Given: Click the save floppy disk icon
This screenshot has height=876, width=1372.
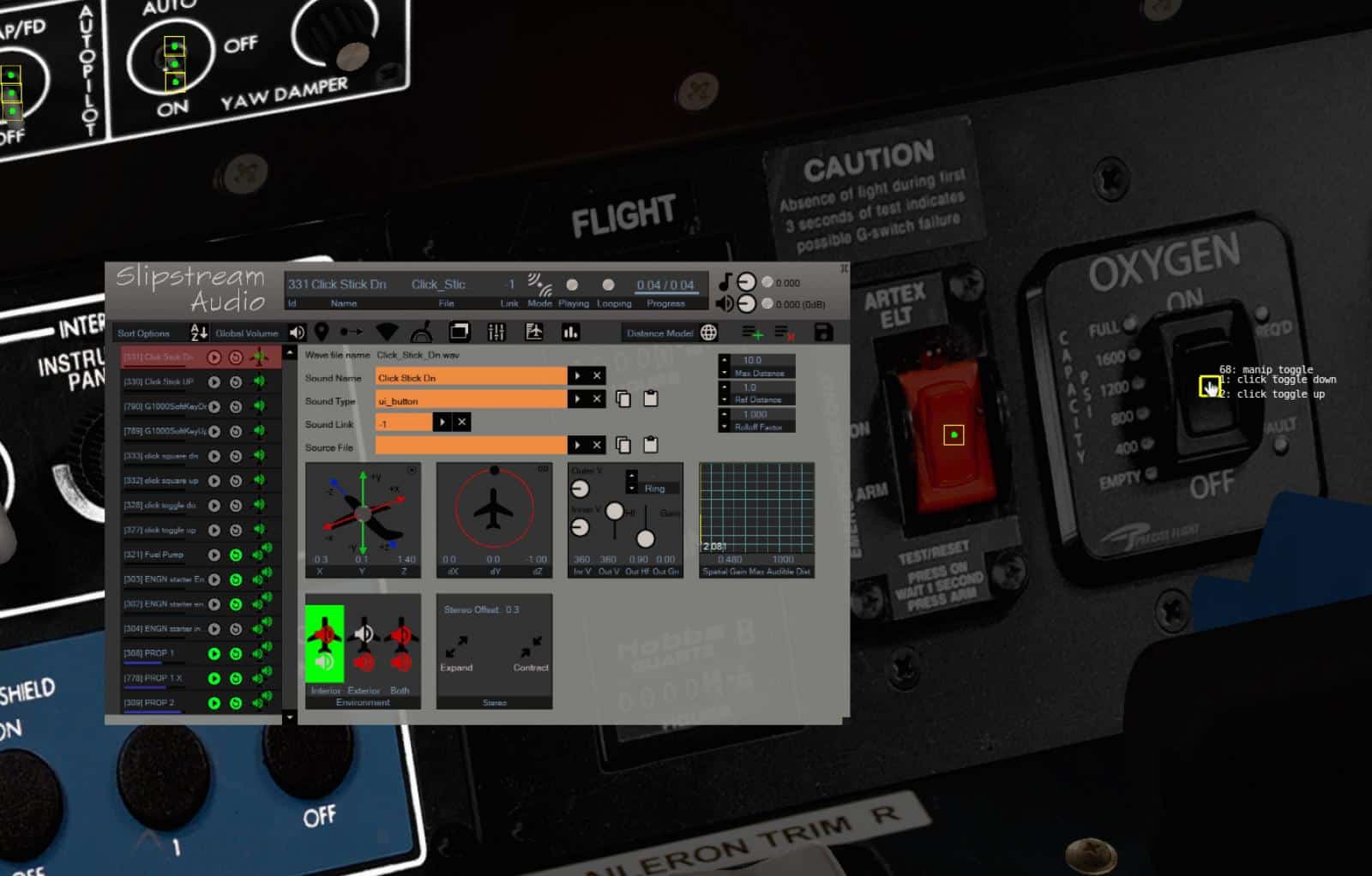Looking at the screenshot, I should click(x=822, y=333).
